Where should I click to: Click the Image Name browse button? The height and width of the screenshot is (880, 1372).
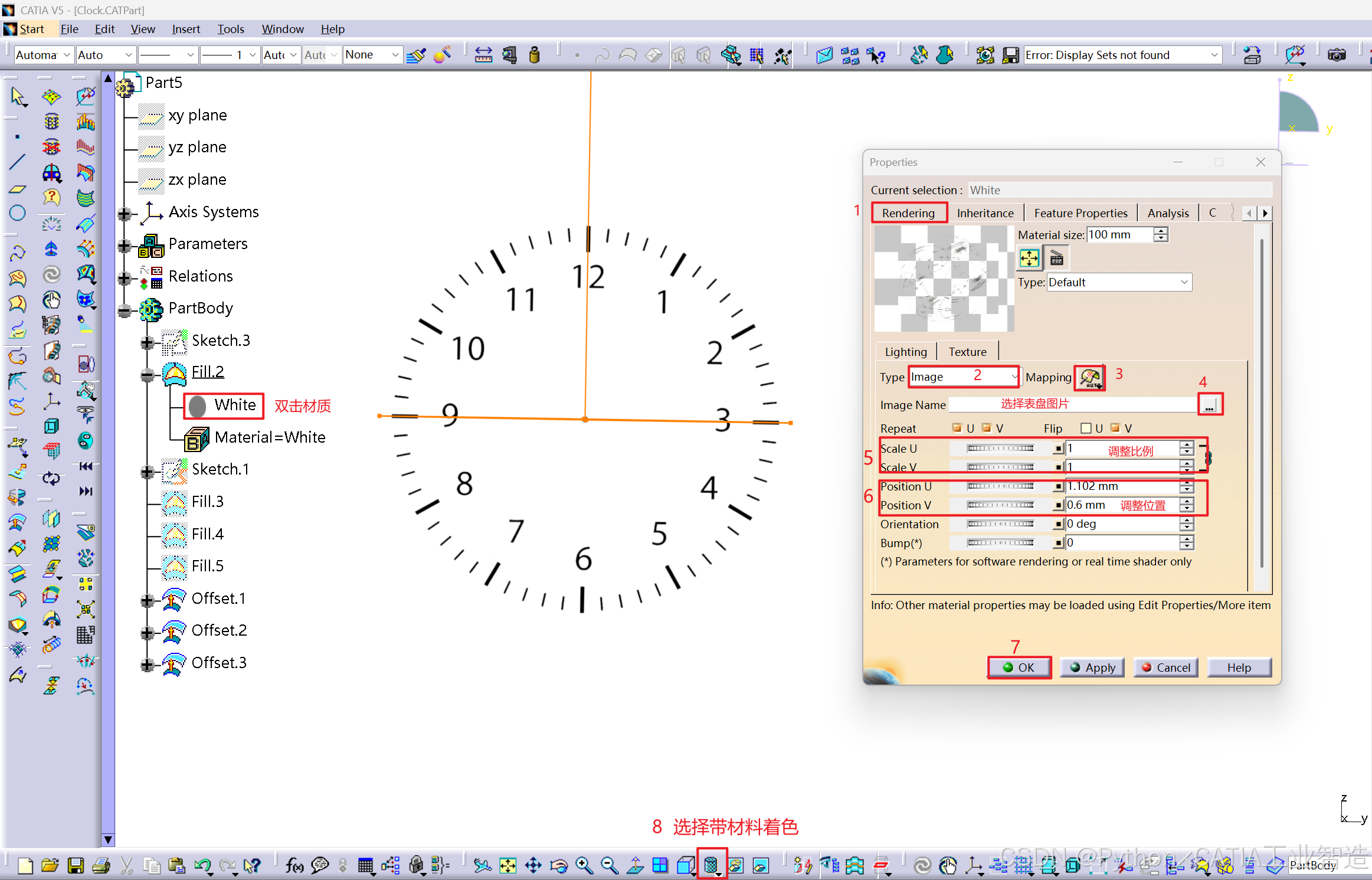pyautogui.click(x=1209, y=405)
